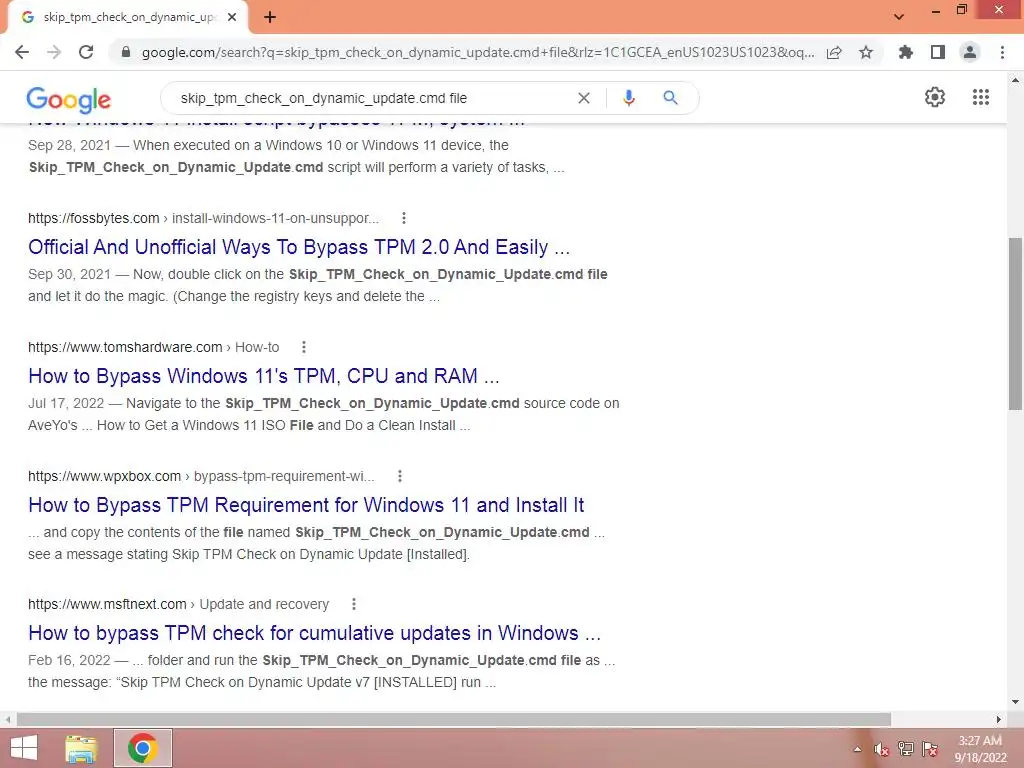Click the horizontal scrollbar thumb
Viewport: 1024px width, 768px height.
point(454,719)
